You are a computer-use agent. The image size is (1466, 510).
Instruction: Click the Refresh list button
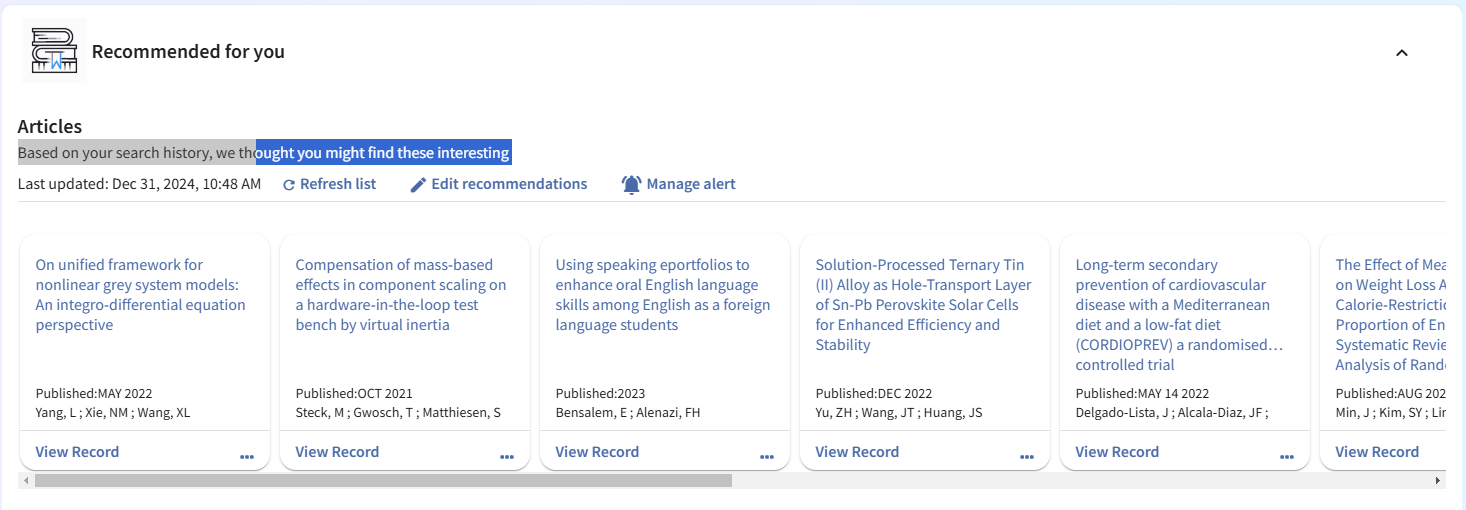coord(329,184)
